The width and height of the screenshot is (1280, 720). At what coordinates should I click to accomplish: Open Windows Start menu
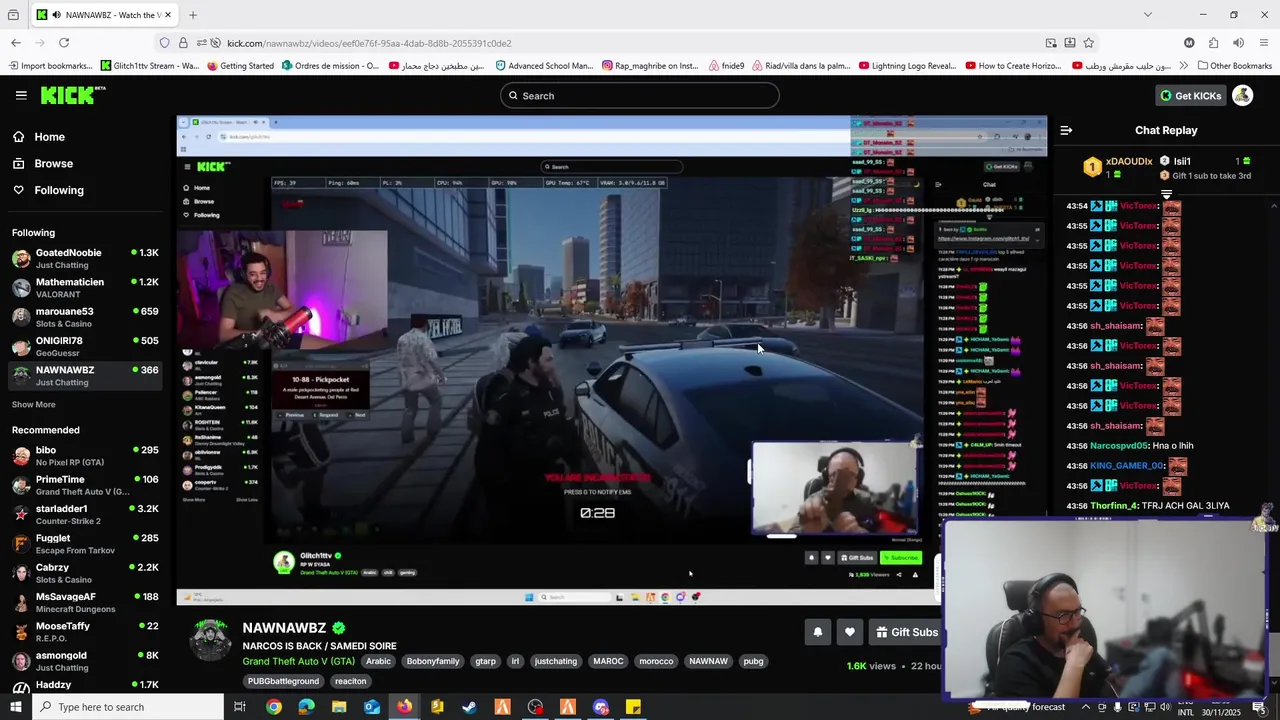point(16,707)
